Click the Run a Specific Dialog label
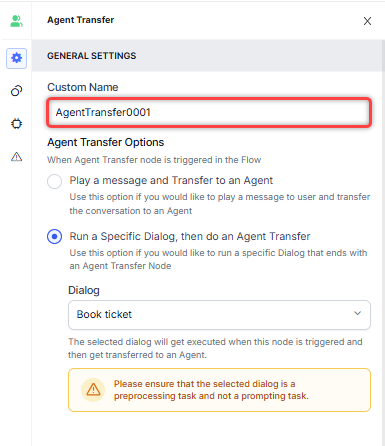Screen dimensions: 385x446 [x=190, y=236]
